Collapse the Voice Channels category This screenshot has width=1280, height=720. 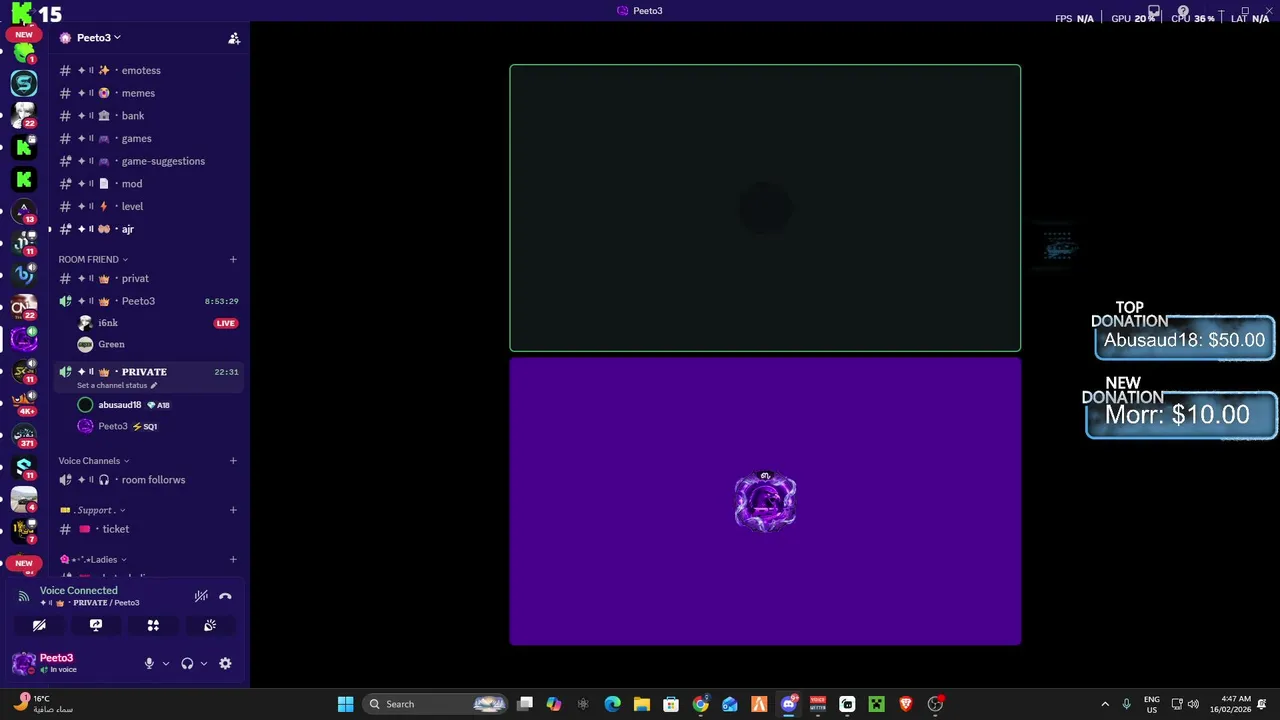94,461
